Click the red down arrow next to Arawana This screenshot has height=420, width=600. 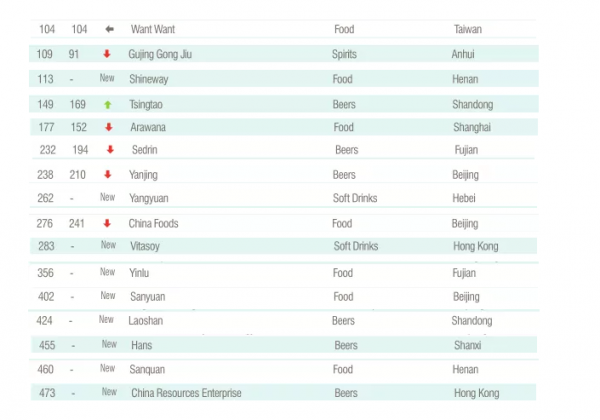pos(109,127)
